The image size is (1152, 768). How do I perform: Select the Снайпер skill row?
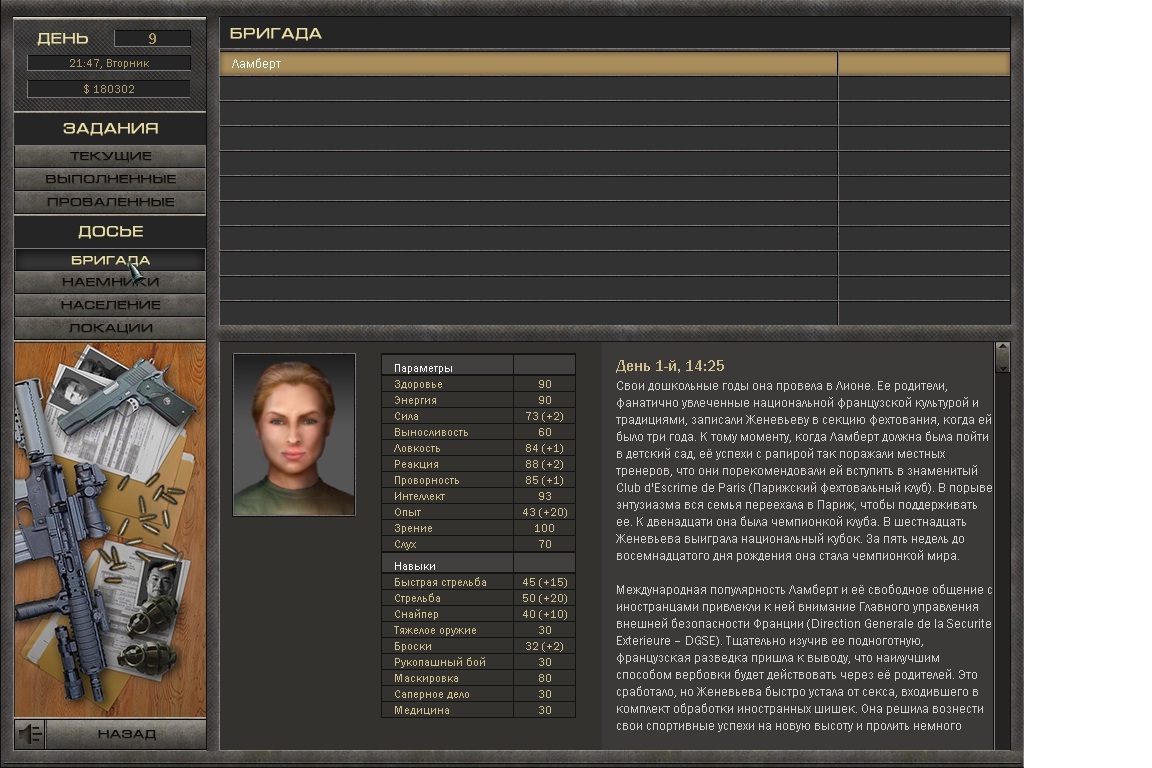click(478, 614)
